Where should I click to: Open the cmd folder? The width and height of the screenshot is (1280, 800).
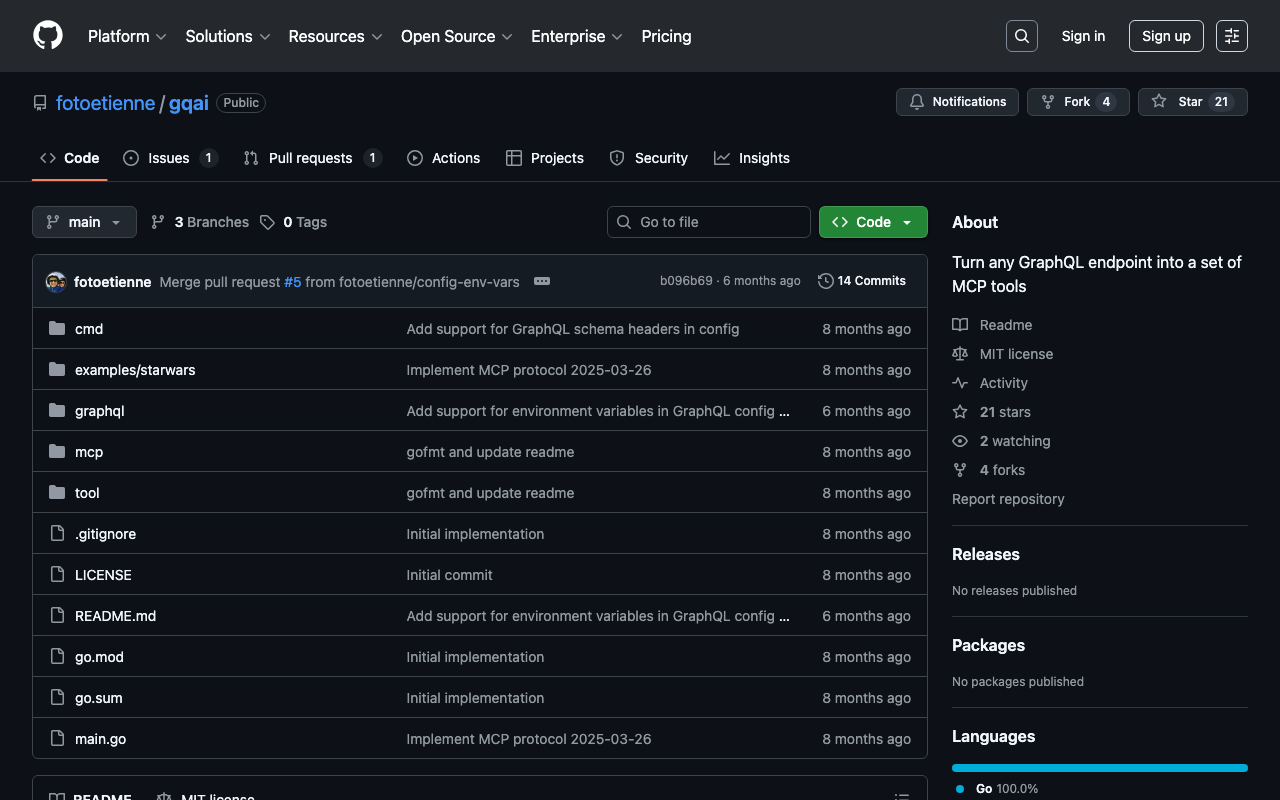tap(89, 329)
